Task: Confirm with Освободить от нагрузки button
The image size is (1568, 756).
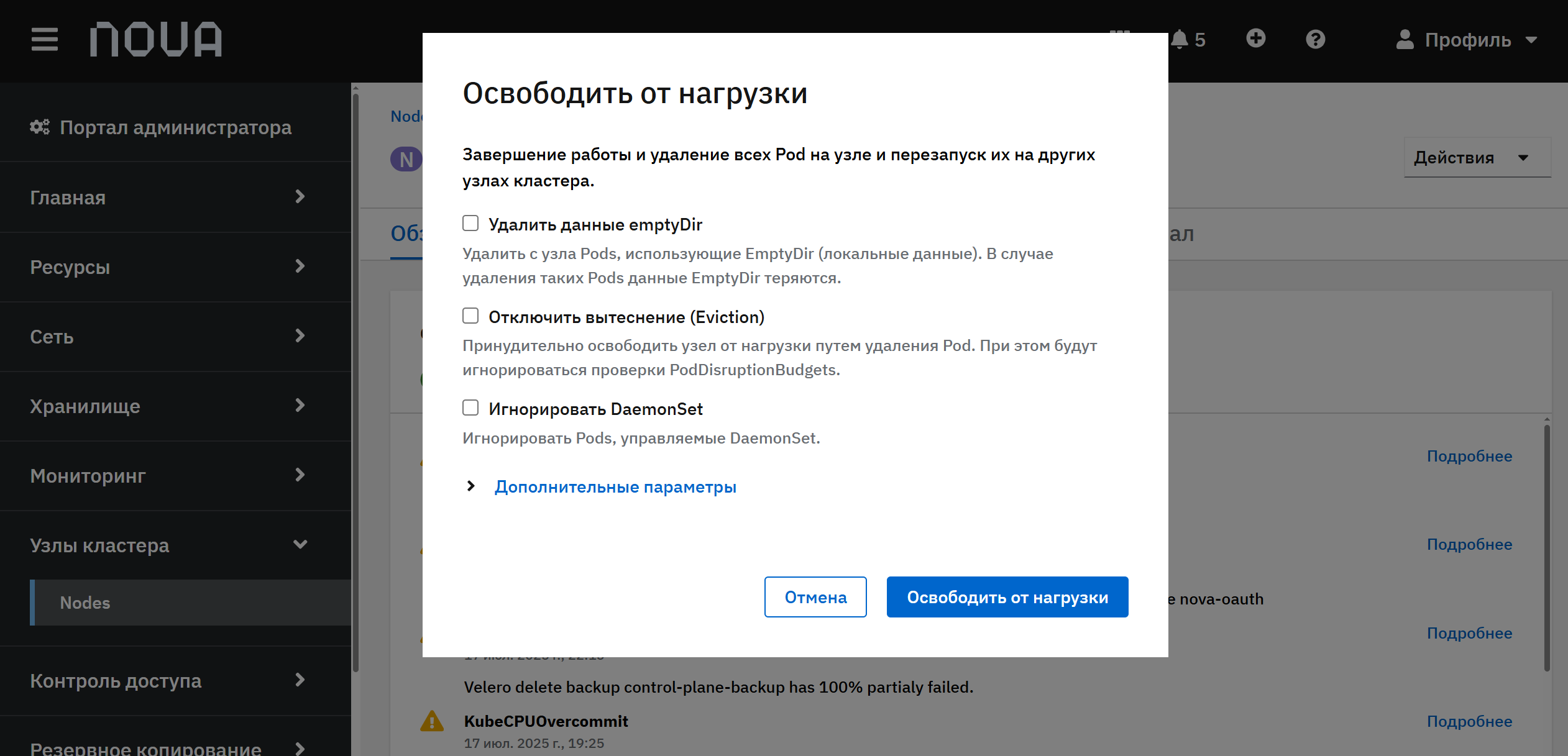Action: tap(1007, 597)
